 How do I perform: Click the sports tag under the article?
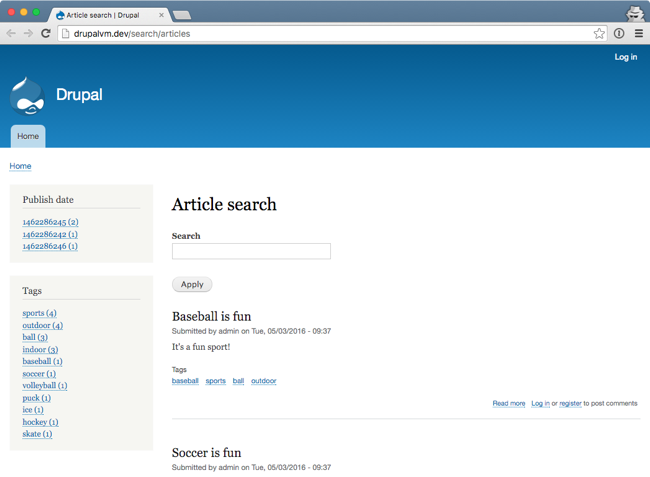[216, 381]
